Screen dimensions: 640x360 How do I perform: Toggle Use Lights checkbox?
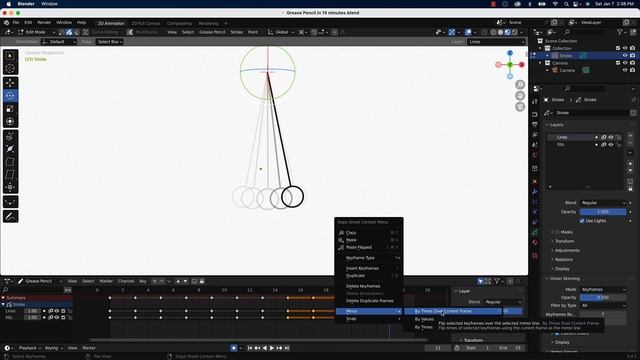click(582, 221)
